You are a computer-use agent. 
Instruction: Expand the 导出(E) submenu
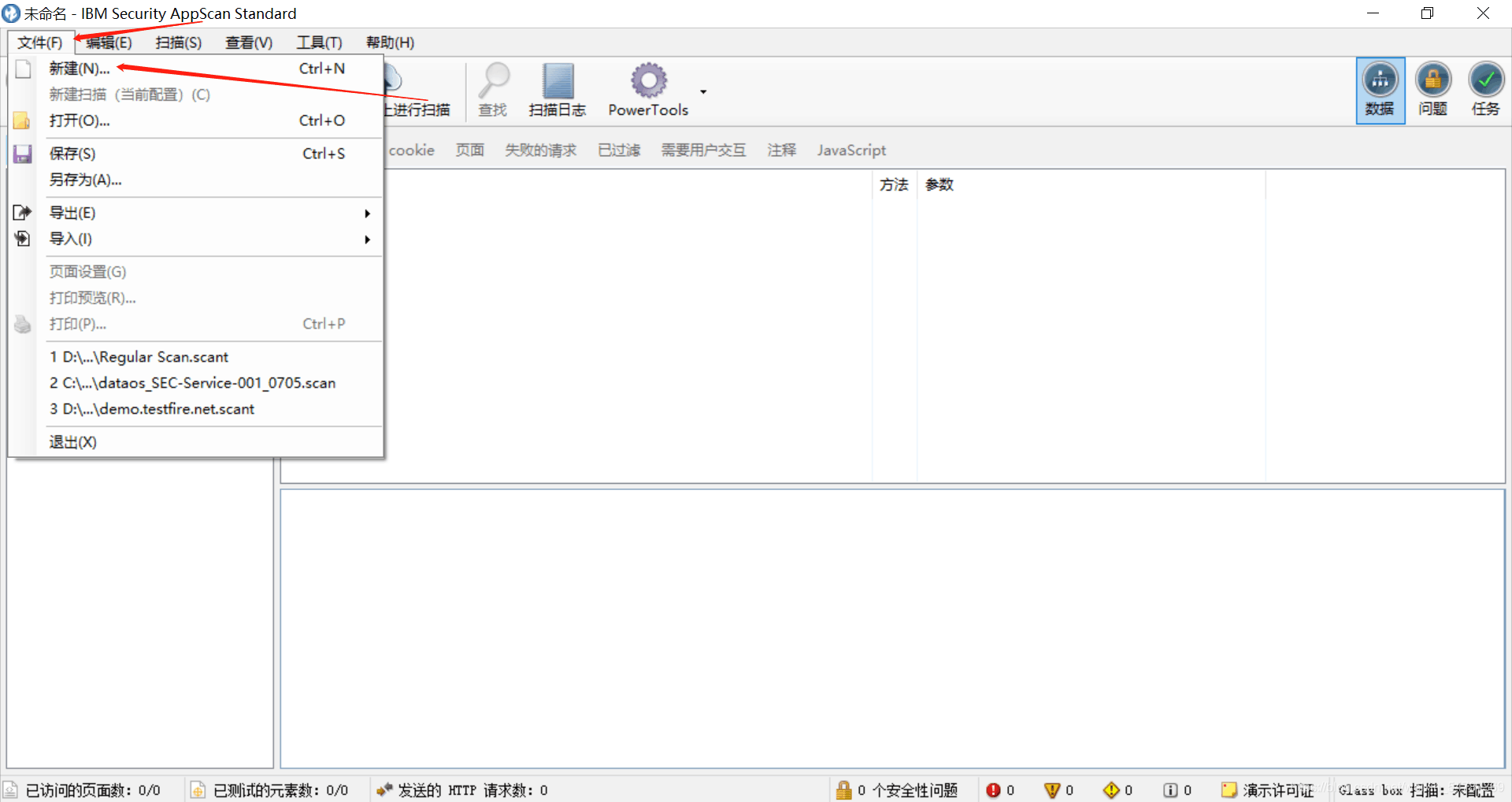[196, 213]
